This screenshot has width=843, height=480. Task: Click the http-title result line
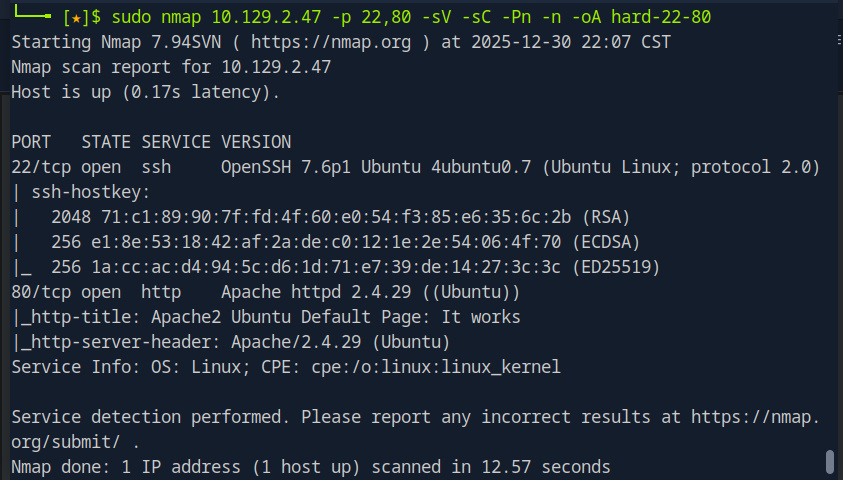pyautogui.click(x=266, y=317)
